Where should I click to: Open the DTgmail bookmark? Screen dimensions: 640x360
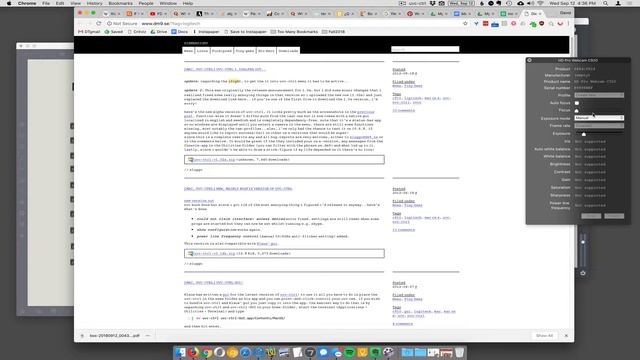click(x=89, y=31)
